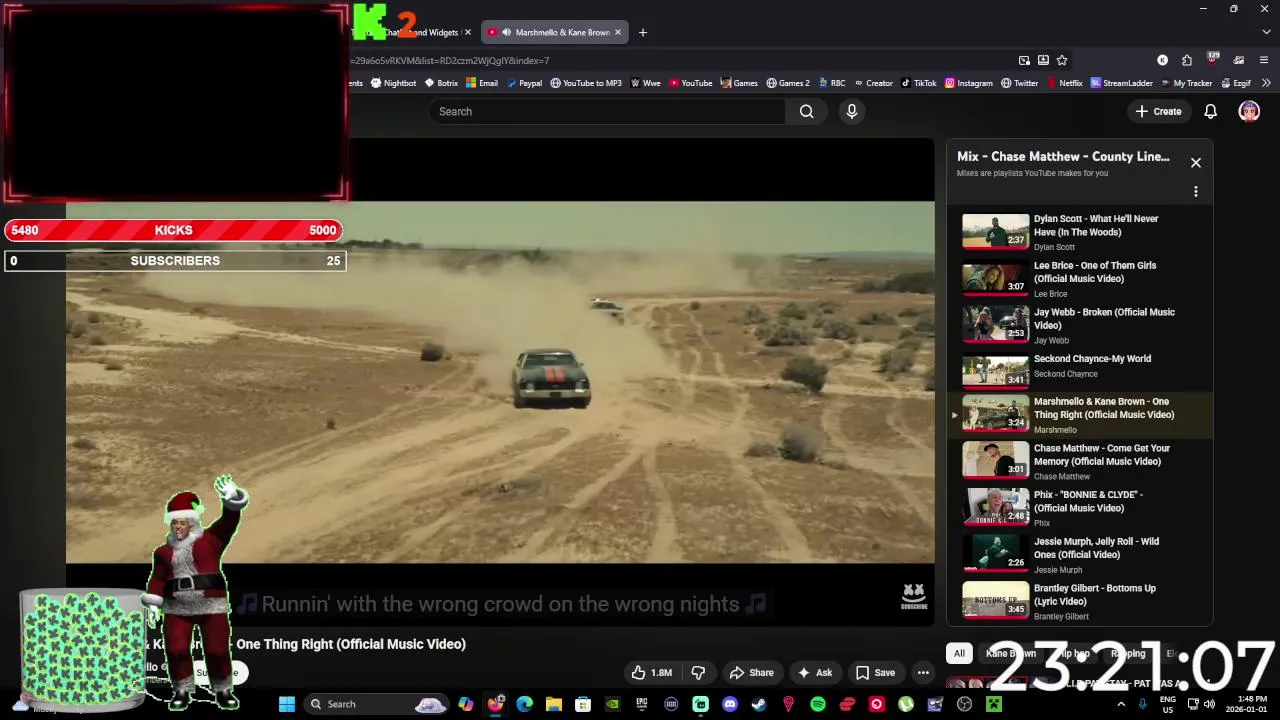Screen dimensions: 1280x720
Task: Close the Chat and Widgets tab
Action: tap(466, 32)
